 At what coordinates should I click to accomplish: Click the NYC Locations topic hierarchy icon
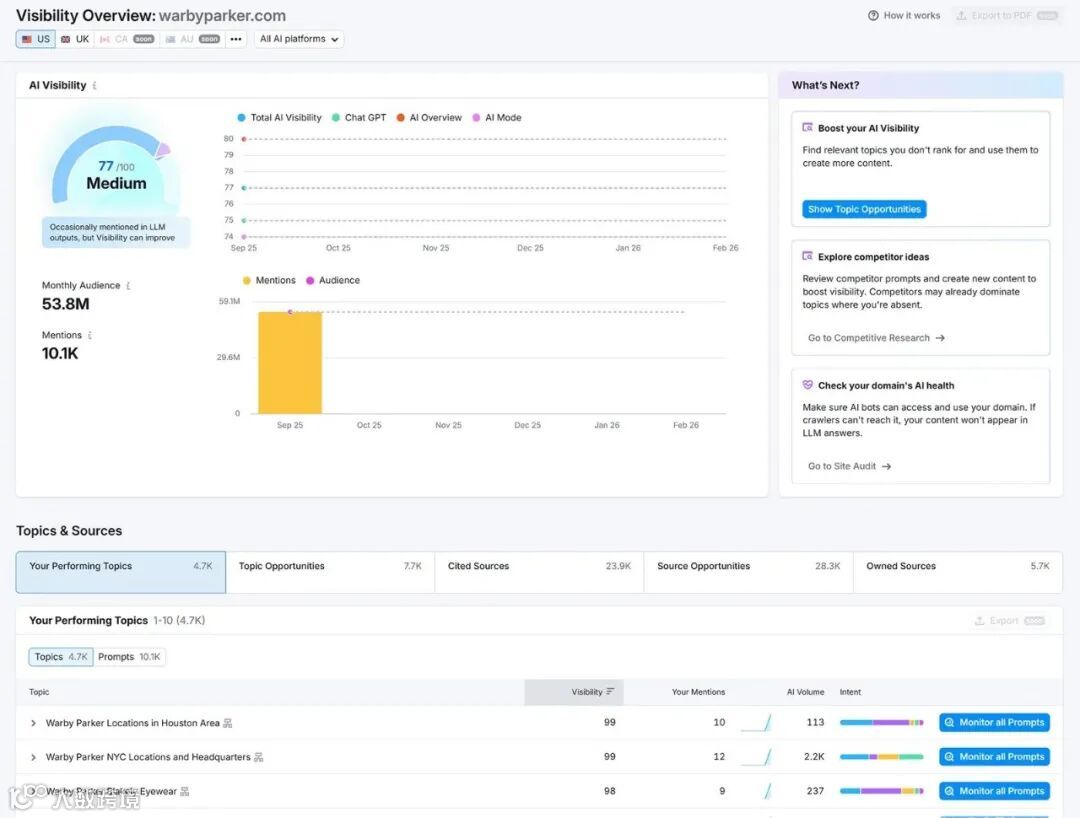click(258, 757)
